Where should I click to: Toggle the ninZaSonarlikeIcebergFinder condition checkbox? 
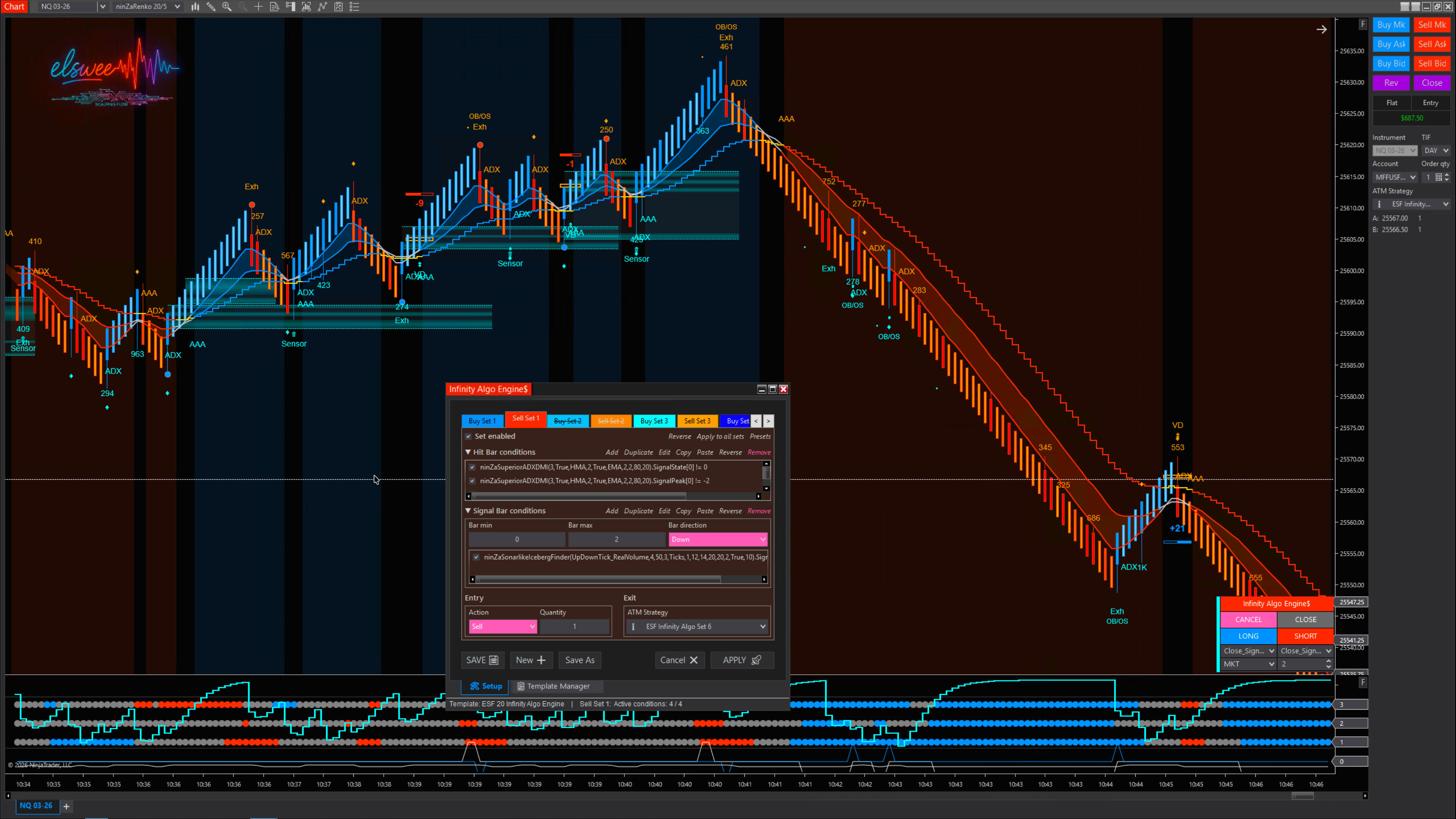(476, 557)
